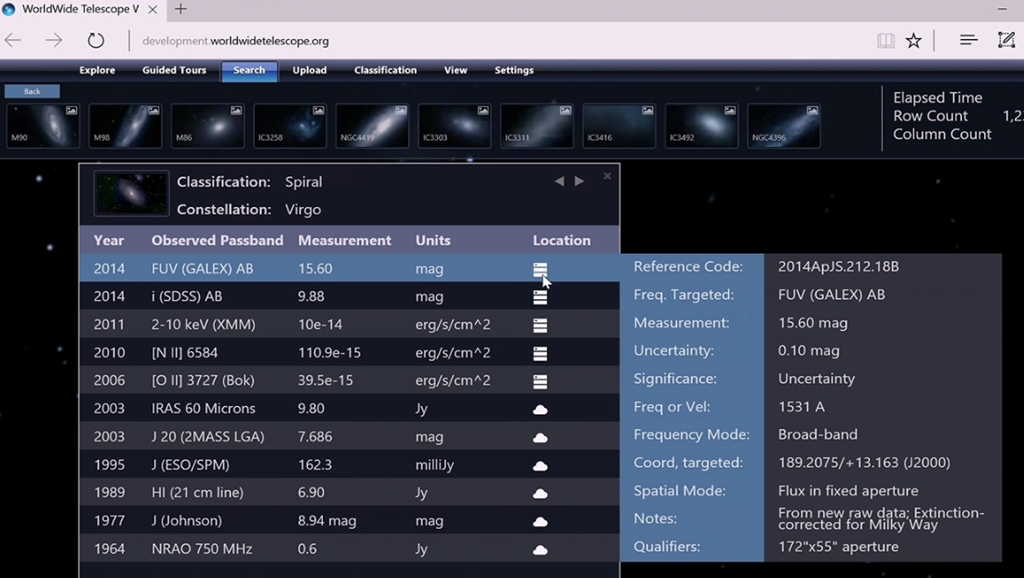Open a new browser tab
Screen dimensions: 1024x578
[x=181, y=9]
